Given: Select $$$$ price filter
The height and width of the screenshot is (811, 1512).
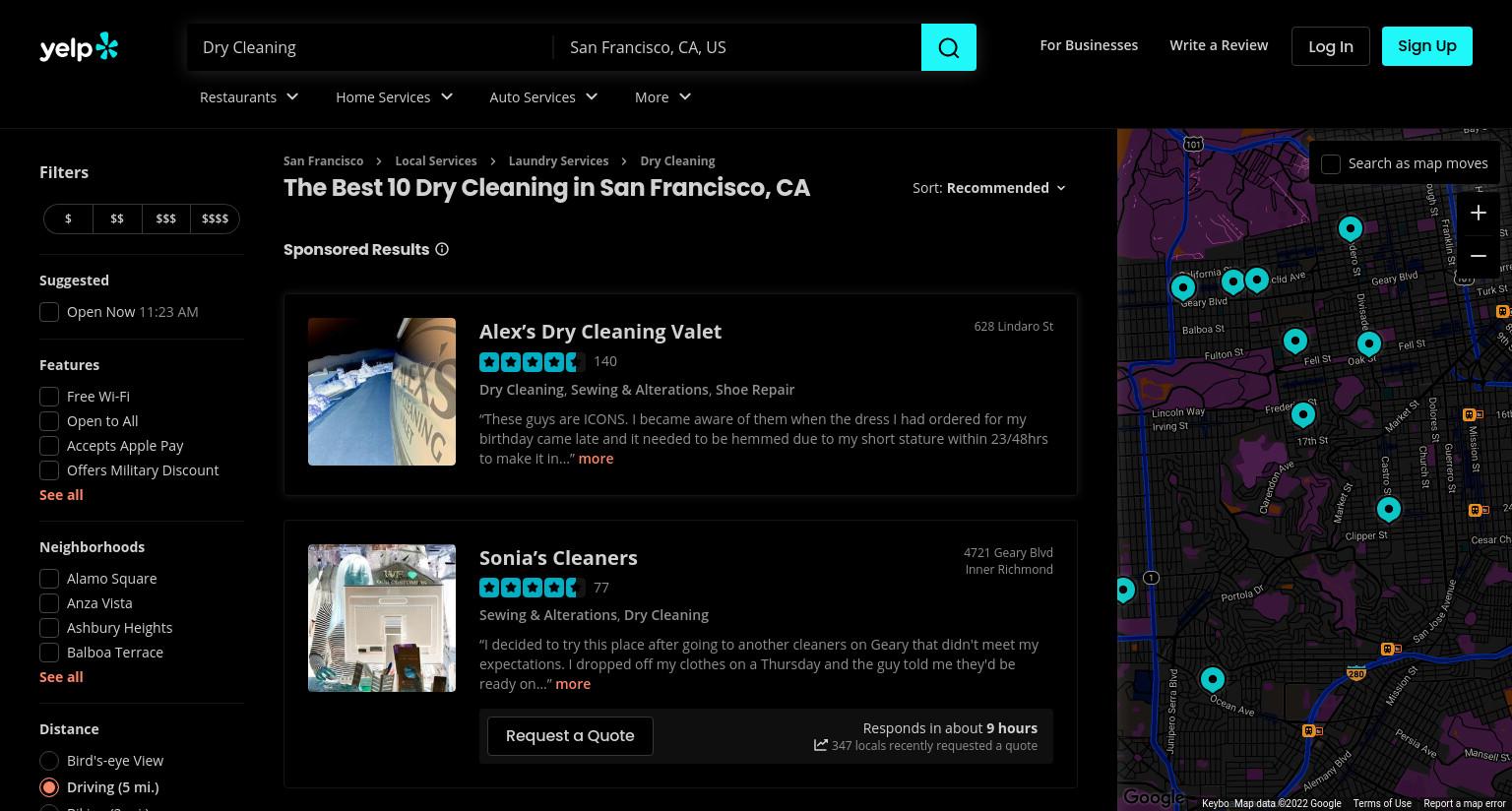Looking at the screenshot, I should tap(215, 218).
